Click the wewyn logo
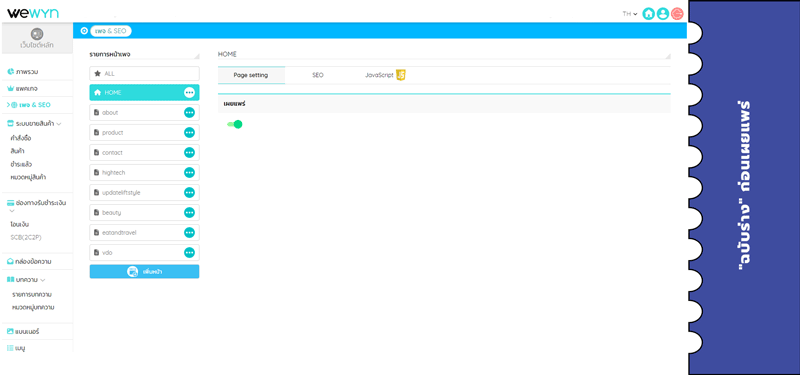 (33, 13)
